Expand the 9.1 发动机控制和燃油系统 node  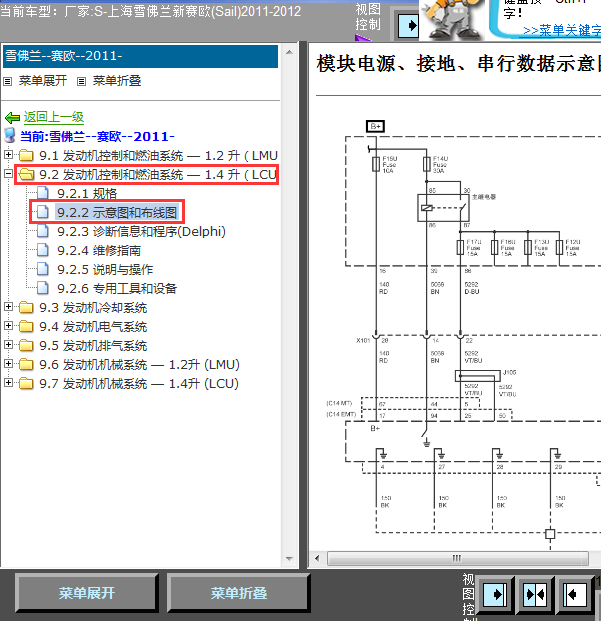(8, 154)
